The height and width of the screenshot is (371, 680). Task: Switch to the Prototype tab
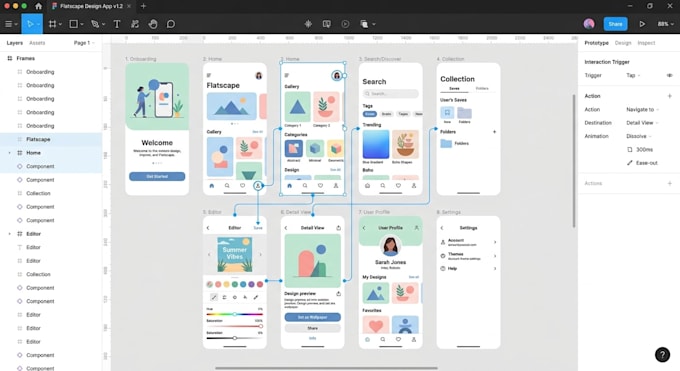[x=596, y=43]
